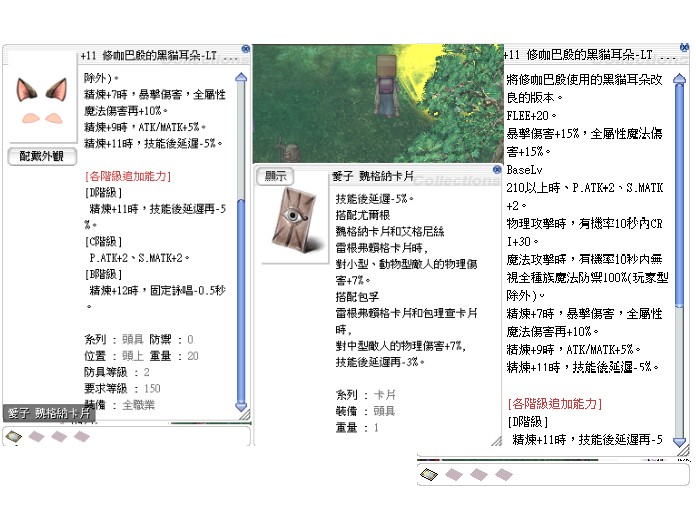Click fourth empty card slot in right window
The image size is (696, 516).
click(504, 475)
